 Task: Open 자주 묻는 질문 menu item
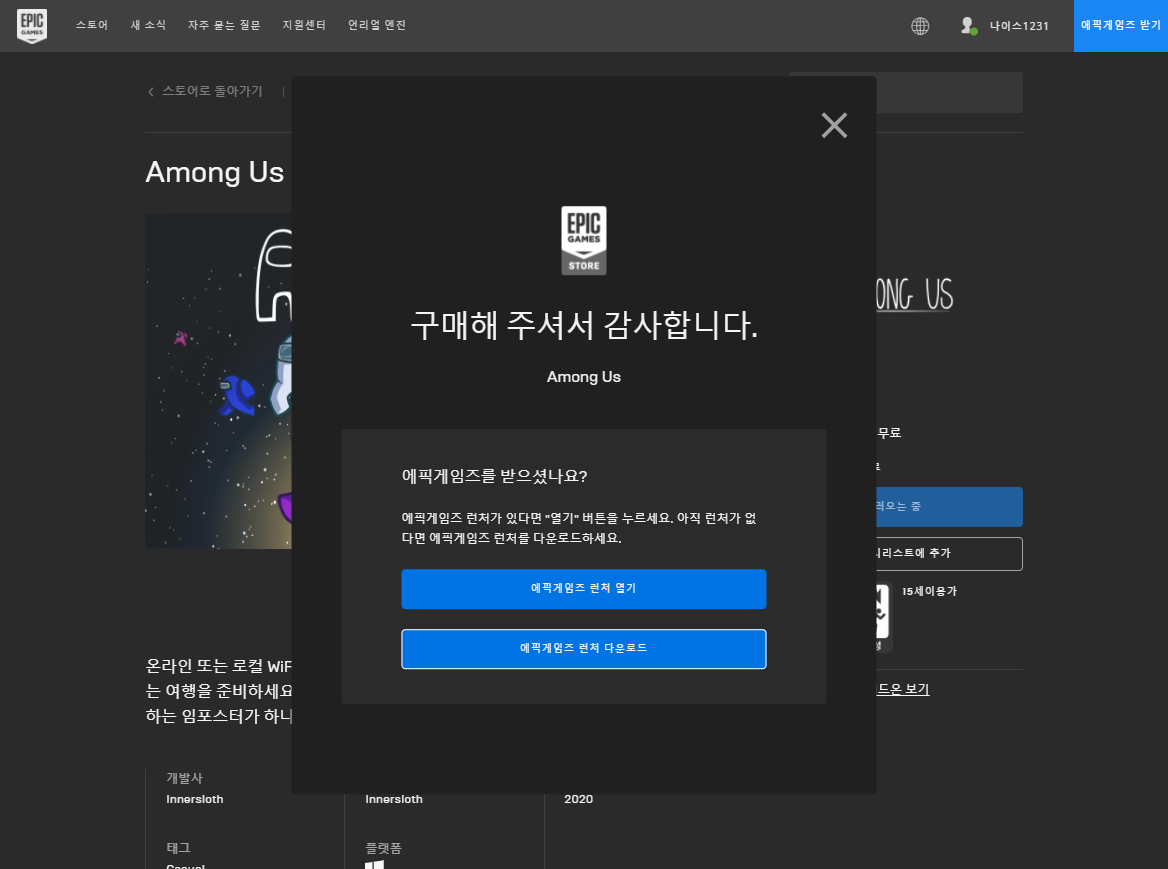click(x=224, y=25)
